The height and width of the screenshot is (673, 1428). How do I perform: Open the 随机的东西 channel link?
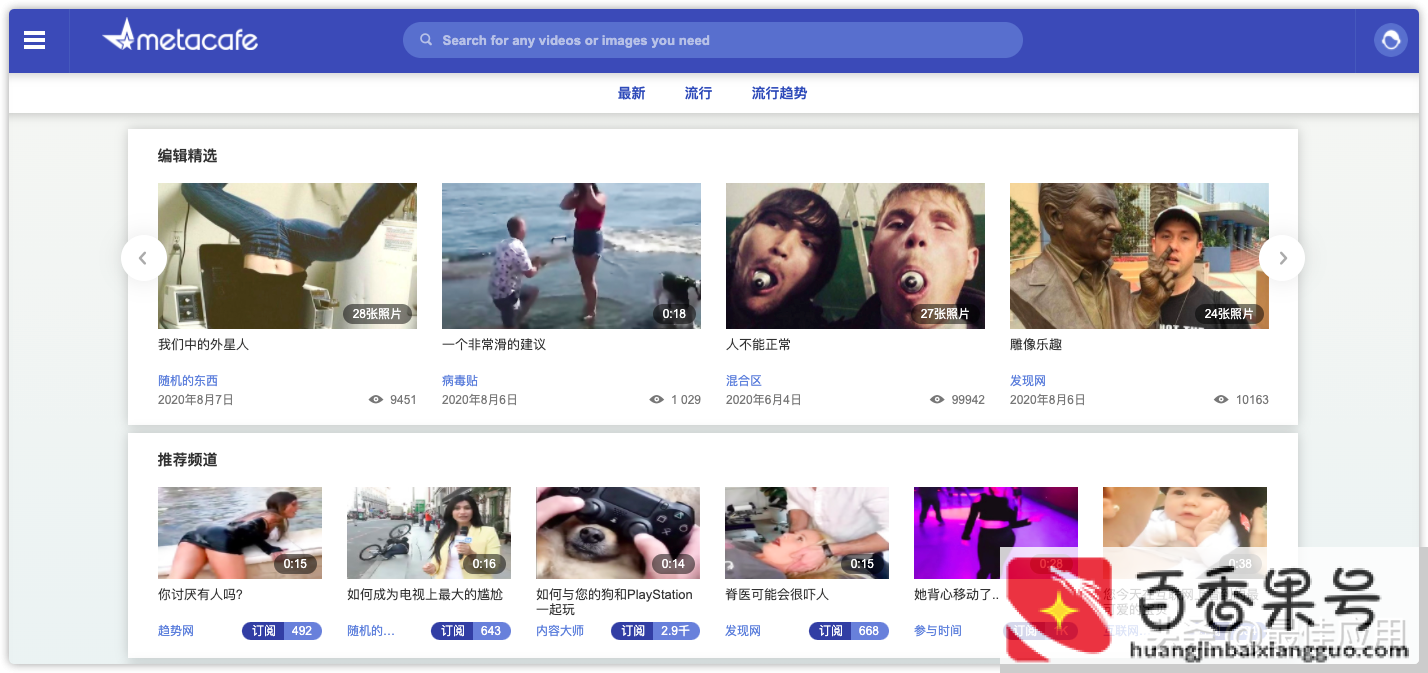tap(188, 381)
